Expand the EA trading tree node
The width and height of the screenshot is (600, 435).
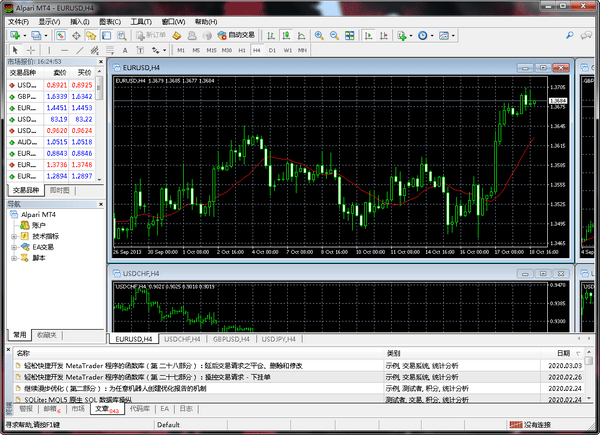click(14, 247)
